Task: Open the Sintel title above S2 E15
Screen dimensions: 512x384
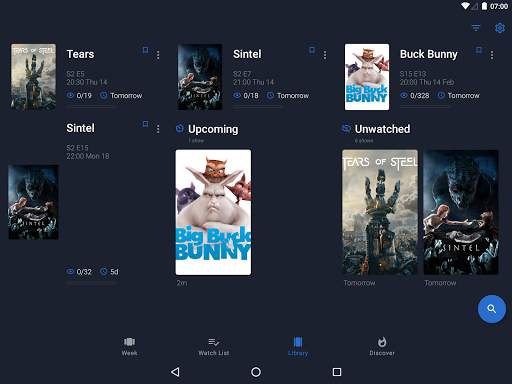Action: (80, 128)
